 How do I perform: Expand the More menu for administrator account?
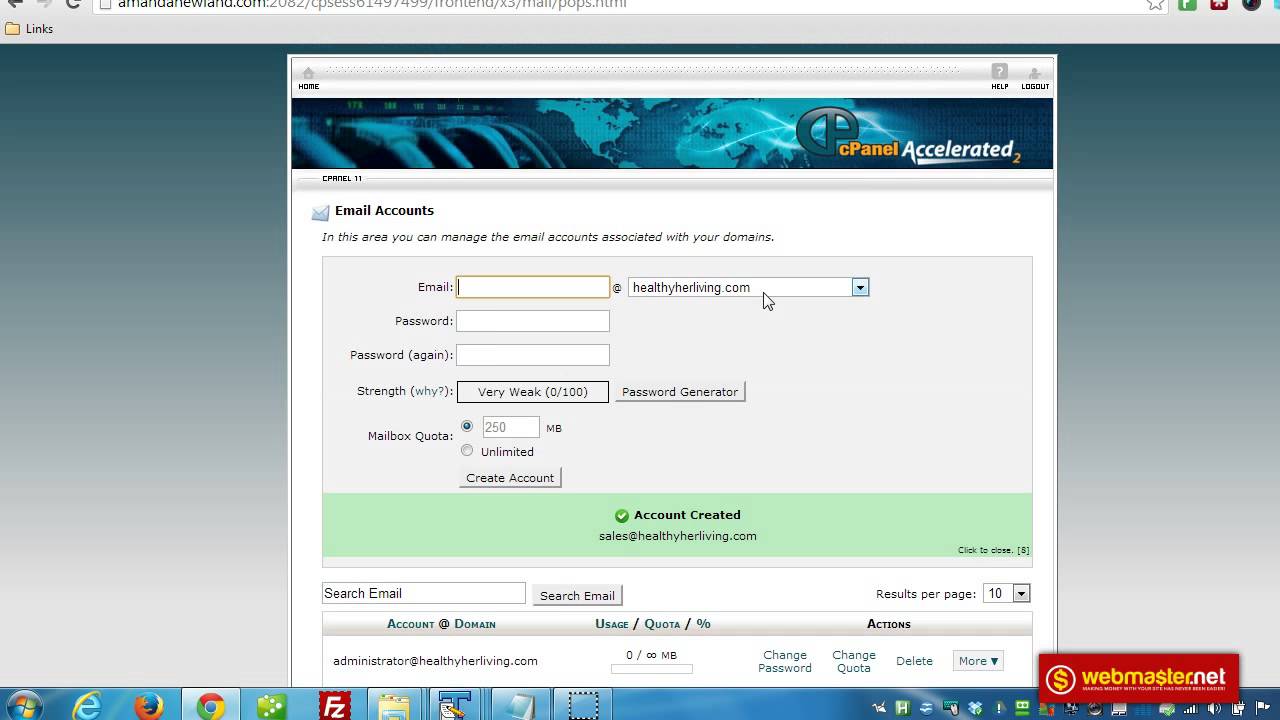pos(978,661)
